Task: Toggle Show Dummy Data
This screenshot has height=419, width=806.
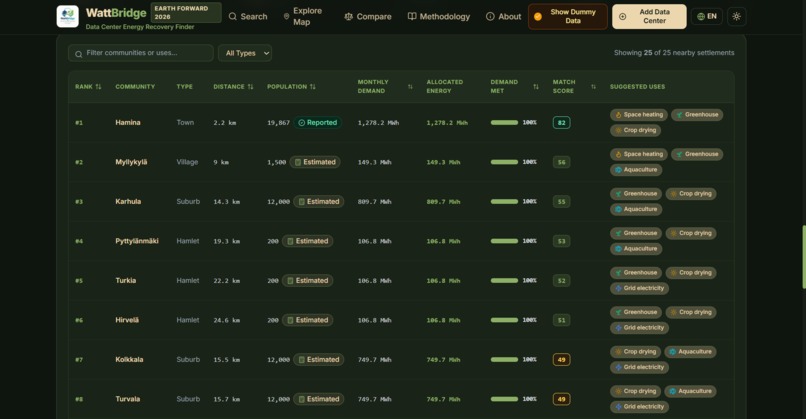Action: point(567,16)
